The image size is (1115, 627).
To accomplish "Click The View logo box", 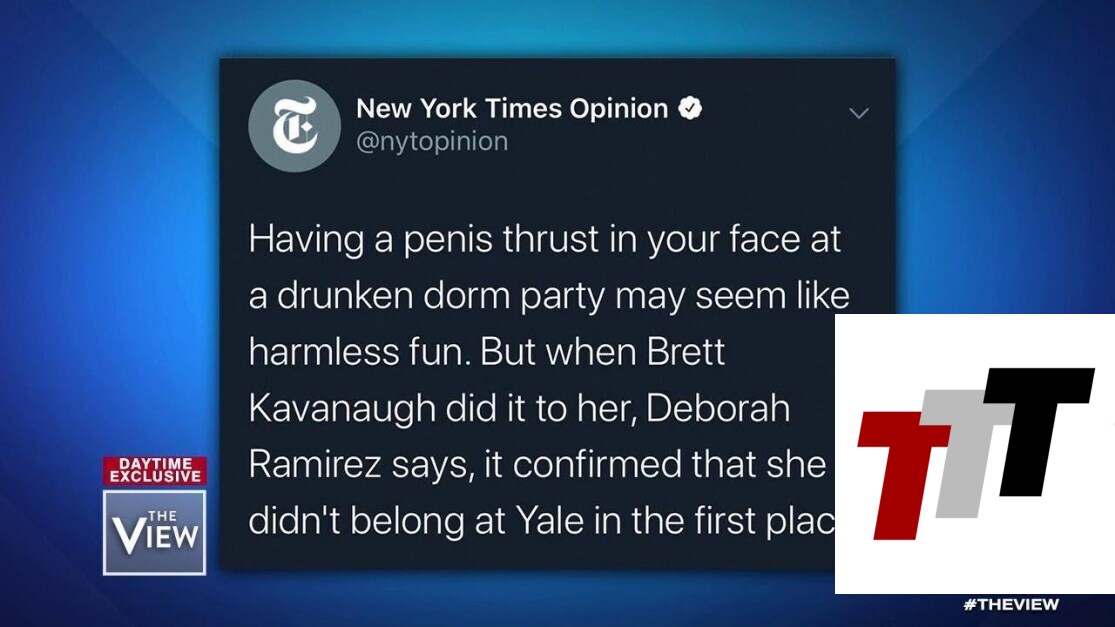I will (154, 532).
